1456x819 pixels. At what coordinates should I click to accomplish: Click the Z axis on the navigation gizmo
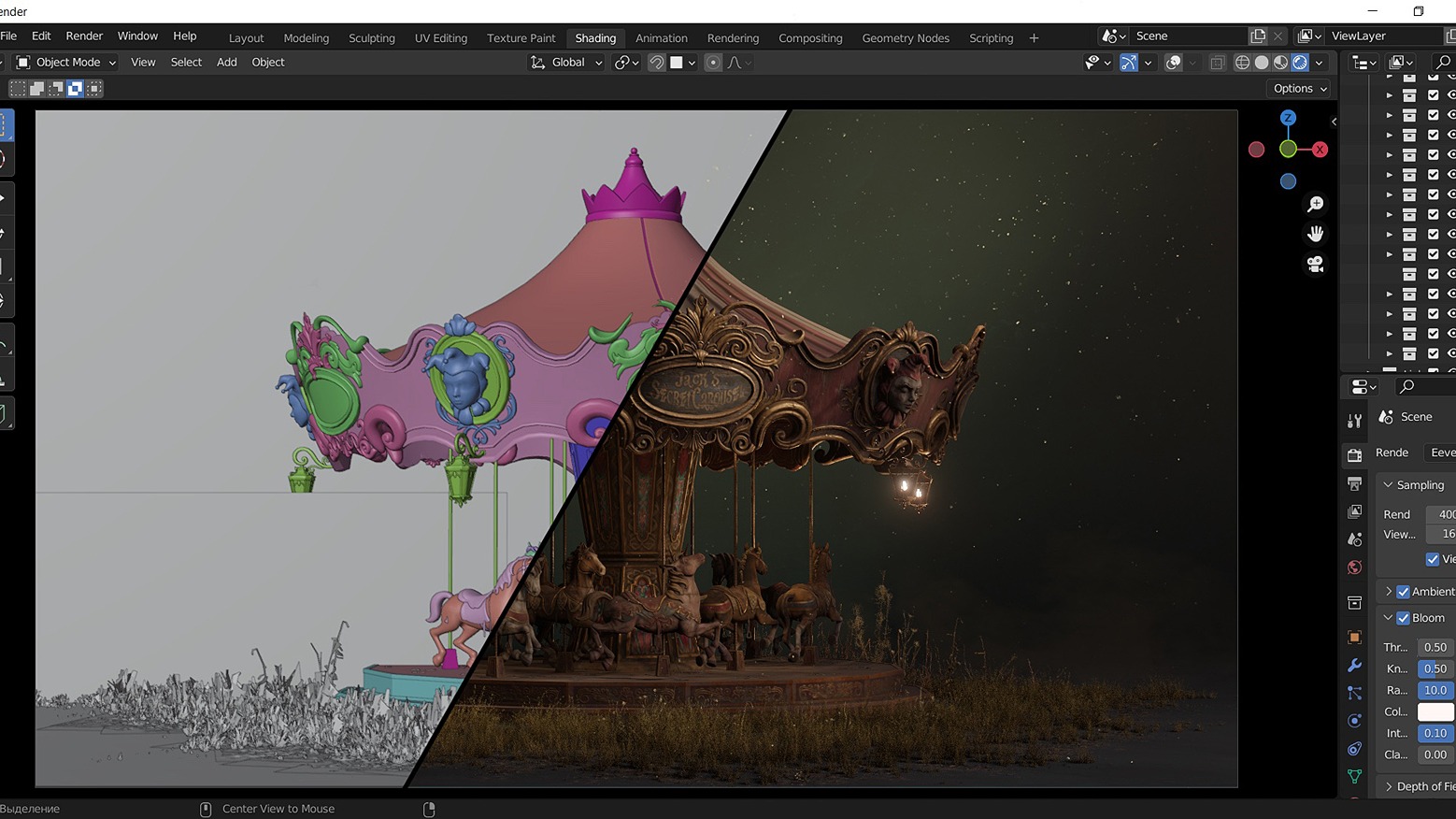pos(1288,118)
